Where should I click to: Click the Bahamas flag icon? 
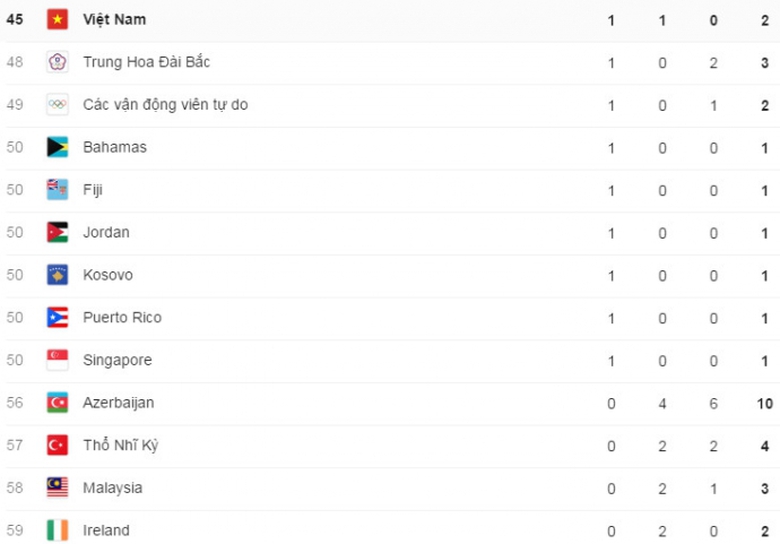point(57,147)
